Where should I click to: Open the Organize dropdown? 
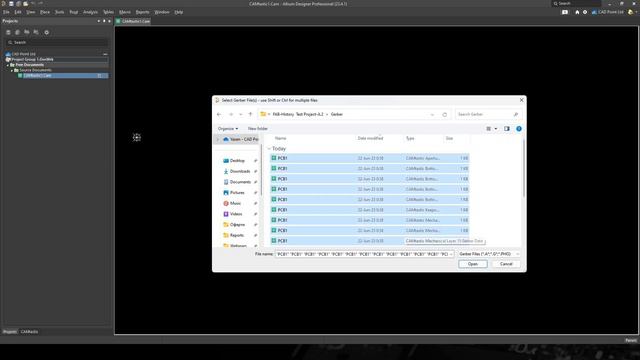tap(228, 129)
